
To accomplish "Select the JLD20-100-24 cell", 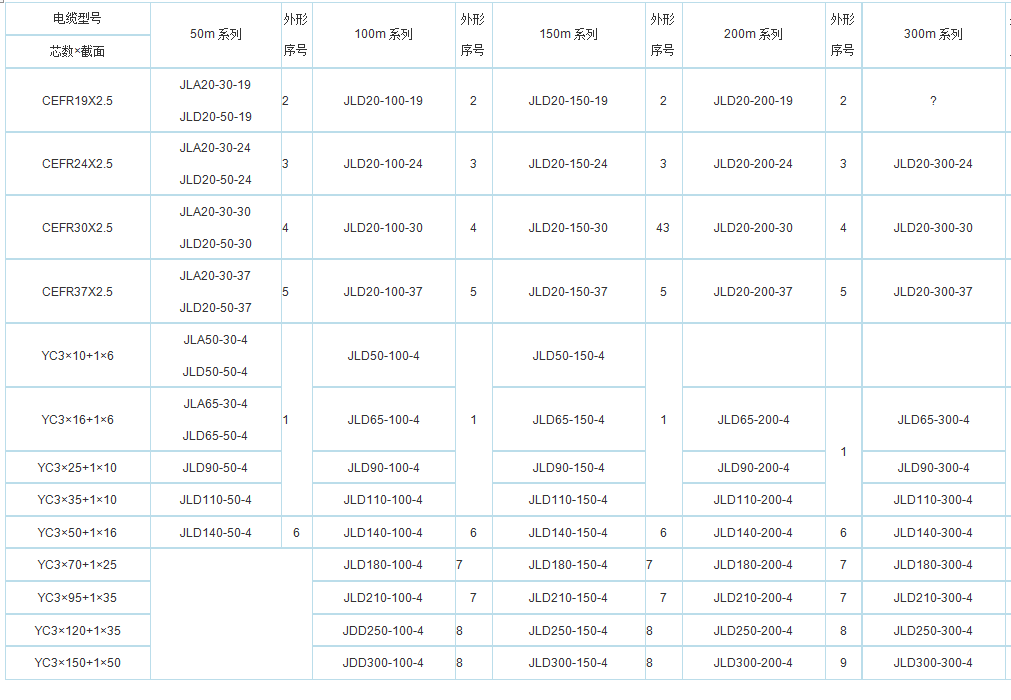I will click(x=383, y=164).
